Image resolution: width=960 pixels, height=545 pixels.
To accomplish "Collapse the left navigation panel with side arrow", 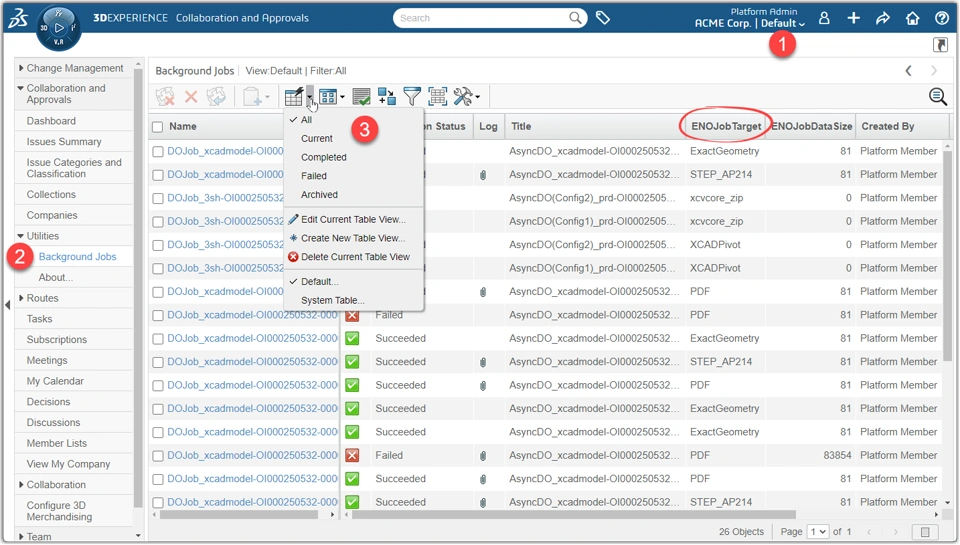I will click(x=7, y=304).
